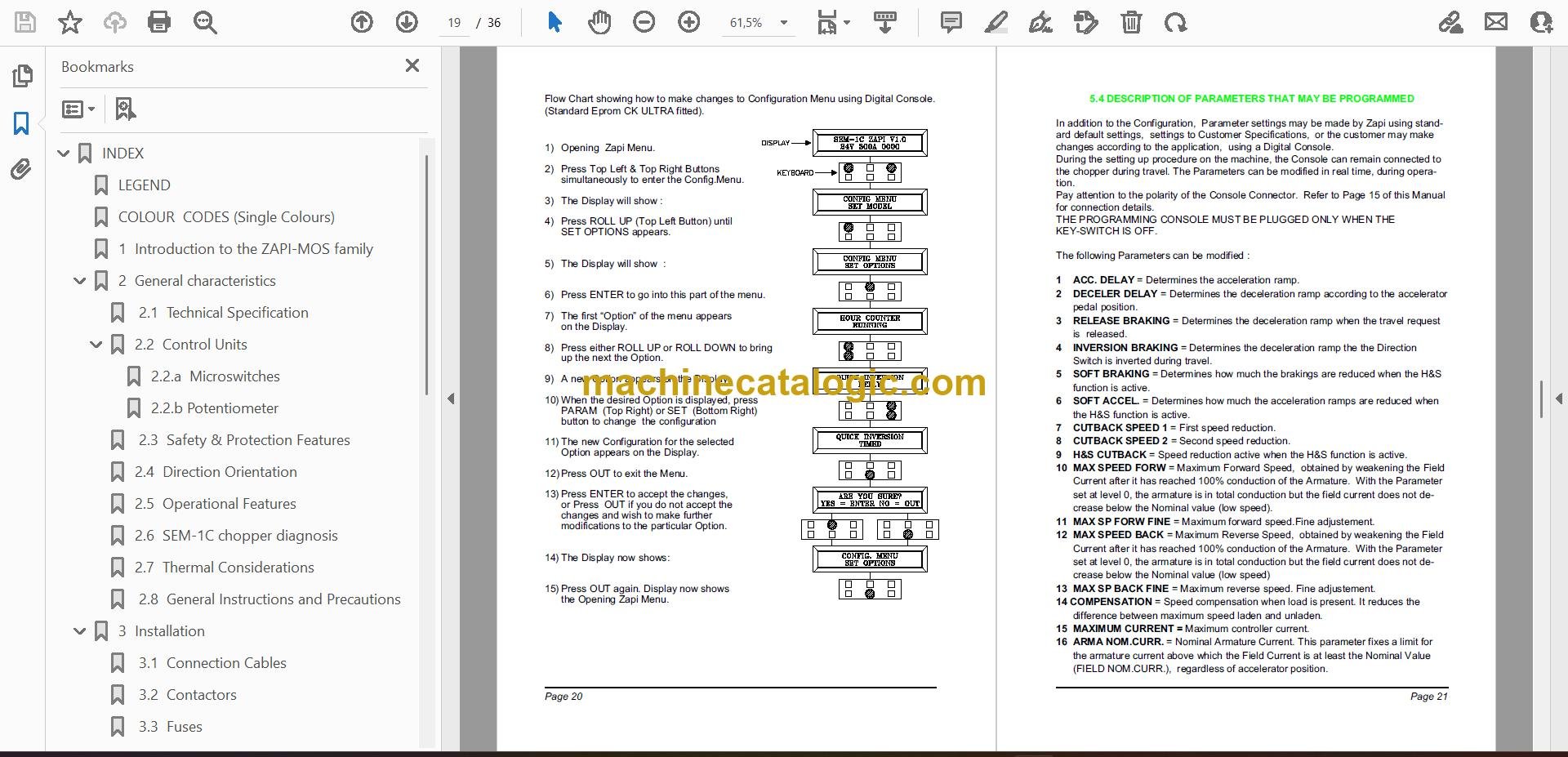Upload the file with the cloud icon
Screen dimensions: 1568x757
(114, 22)
